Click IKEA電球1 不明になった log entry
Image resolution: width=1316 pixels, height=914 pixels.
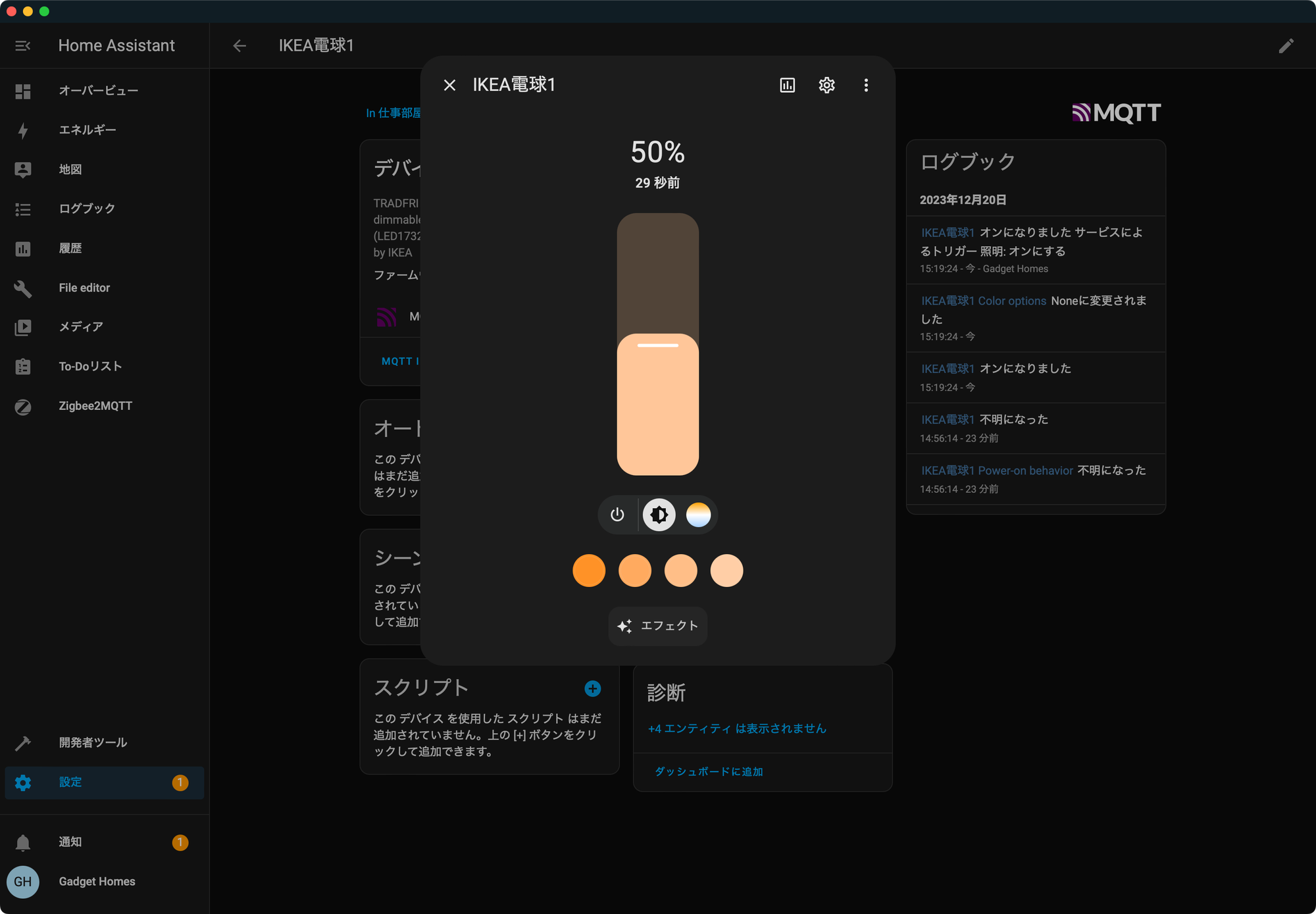tap(1036, 428)
